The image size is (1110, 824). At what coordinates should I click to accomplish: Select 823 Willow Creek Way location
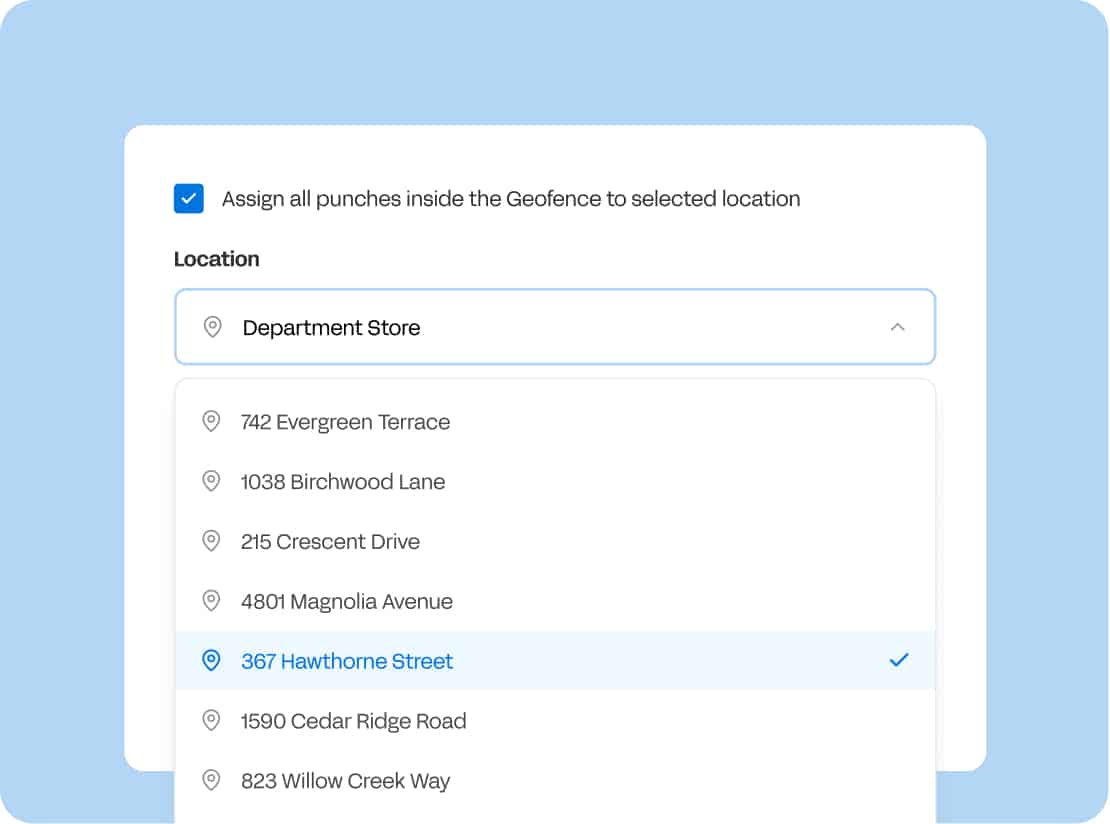coord(345,781)
